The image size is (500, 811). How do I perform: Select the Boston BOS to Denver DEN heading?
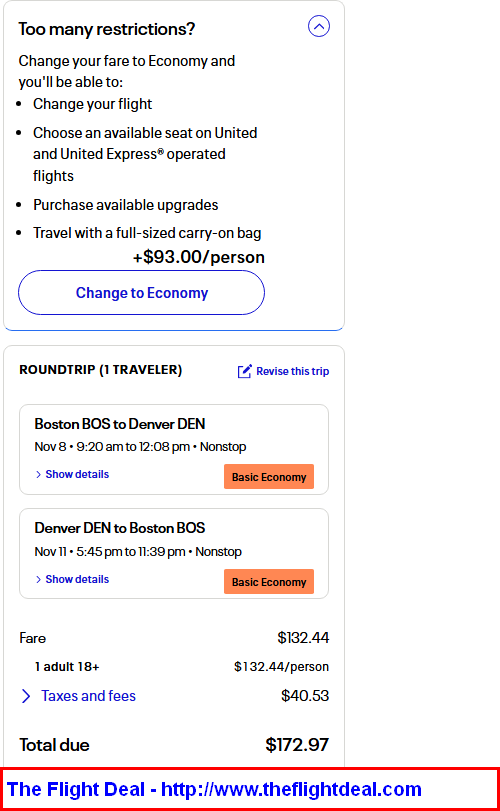tap(120, 424)
